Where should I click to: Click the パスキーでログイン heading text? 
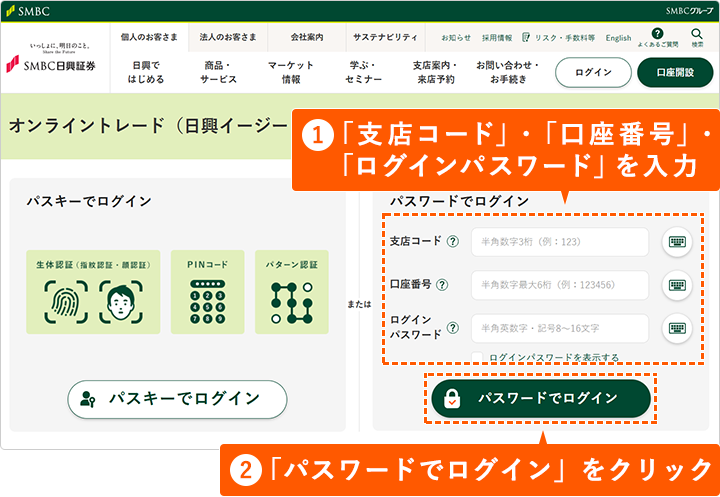click(x=89, y=201)
